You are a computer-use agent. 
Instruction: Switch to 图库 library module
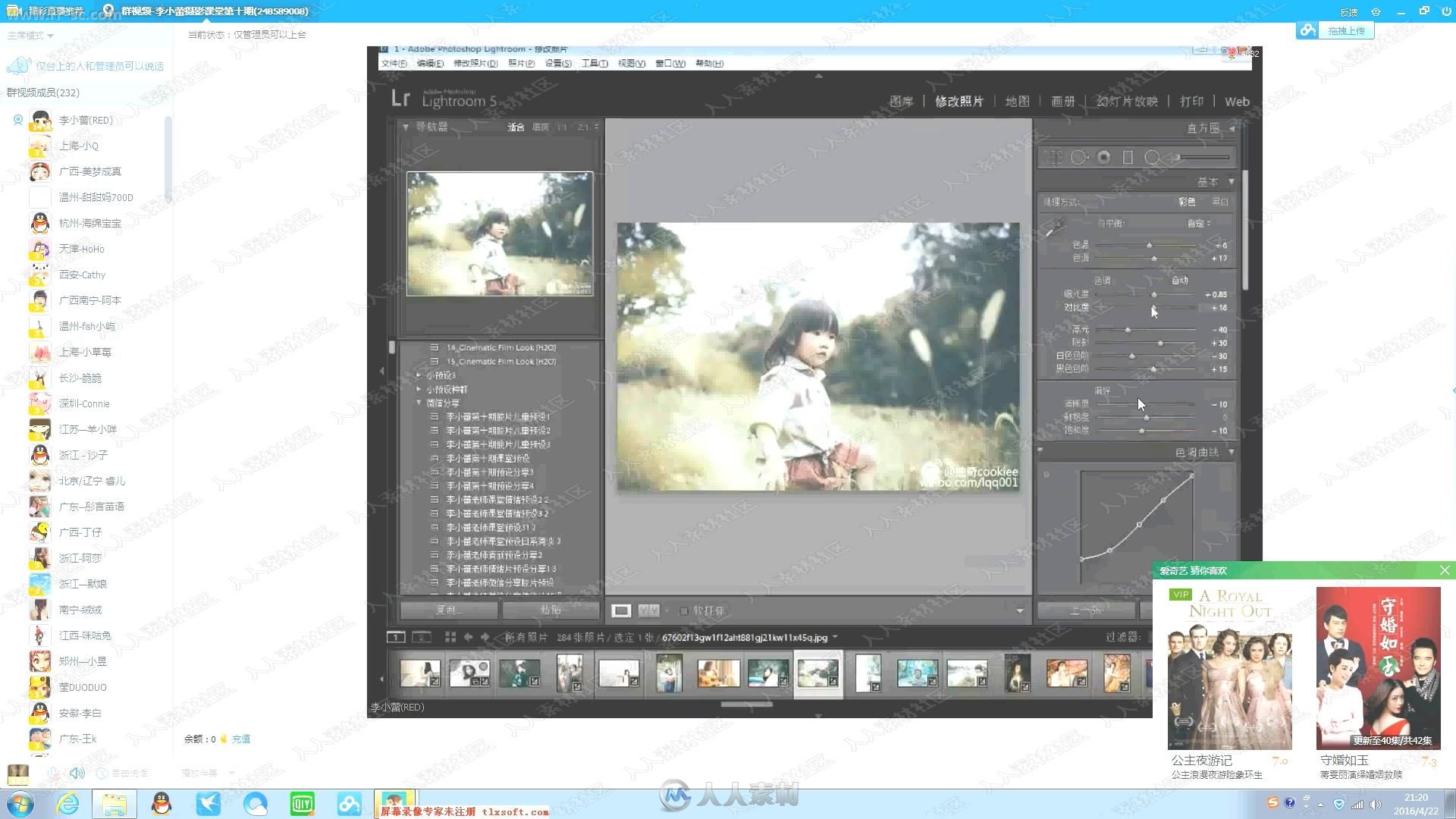pos(901,102)
